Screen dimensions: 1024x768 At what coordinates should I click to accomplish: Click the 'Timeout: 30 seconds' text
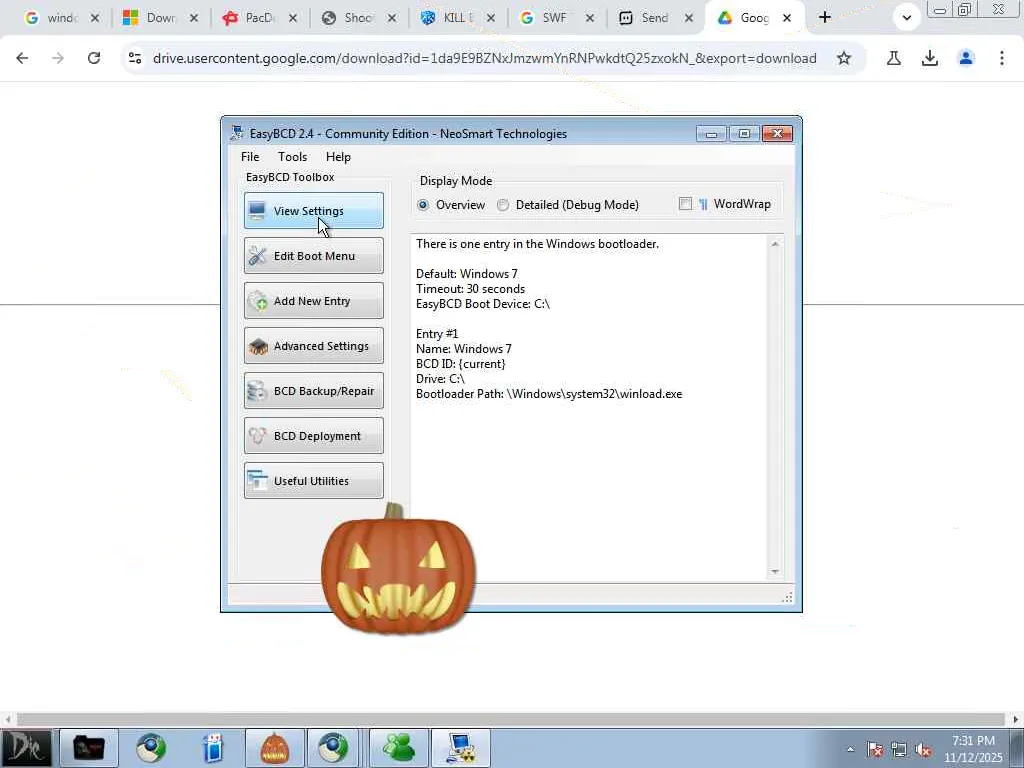point(470,289)
